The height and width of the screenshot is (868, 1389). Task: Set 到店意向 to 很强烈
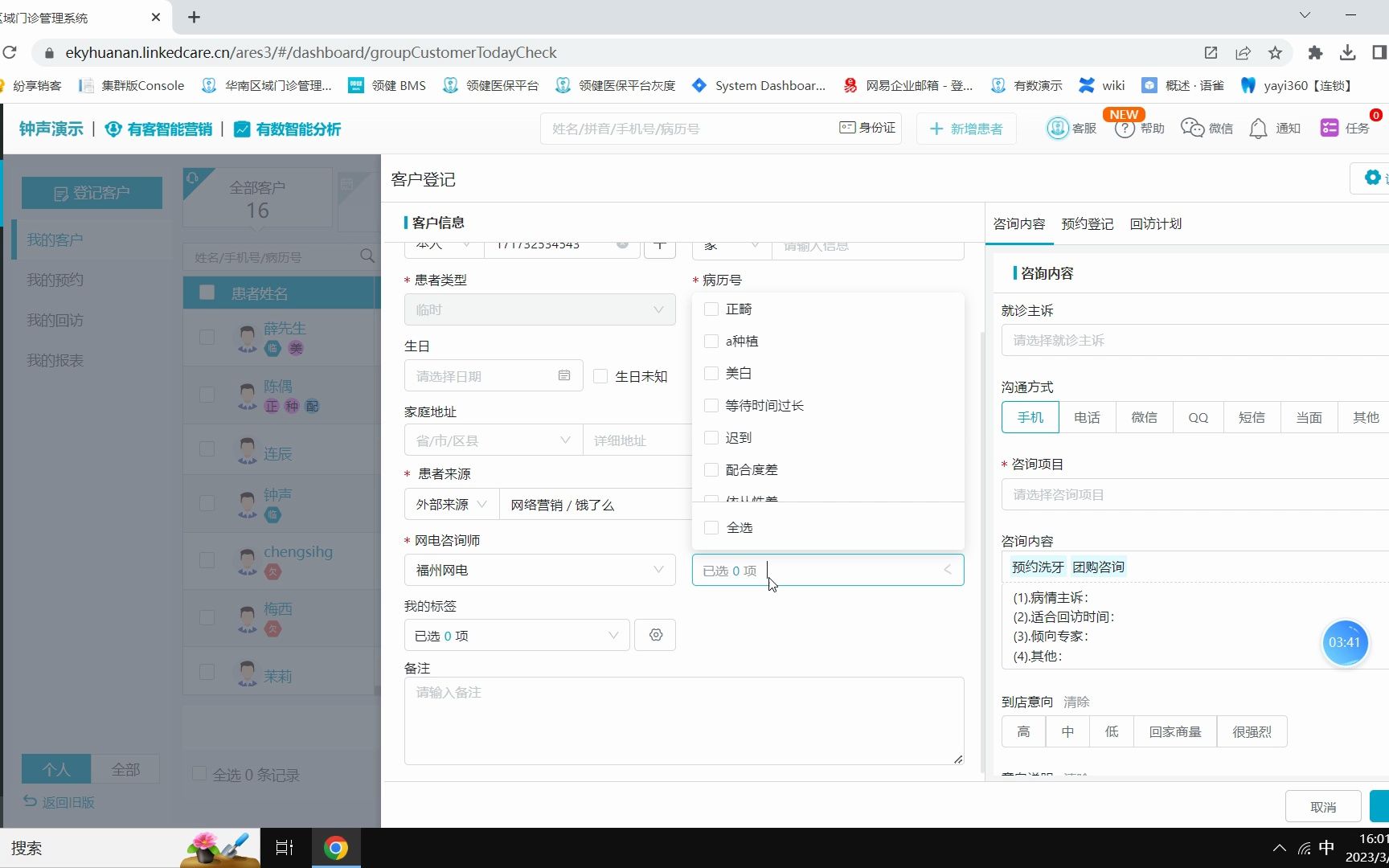tap(1252, 731)
